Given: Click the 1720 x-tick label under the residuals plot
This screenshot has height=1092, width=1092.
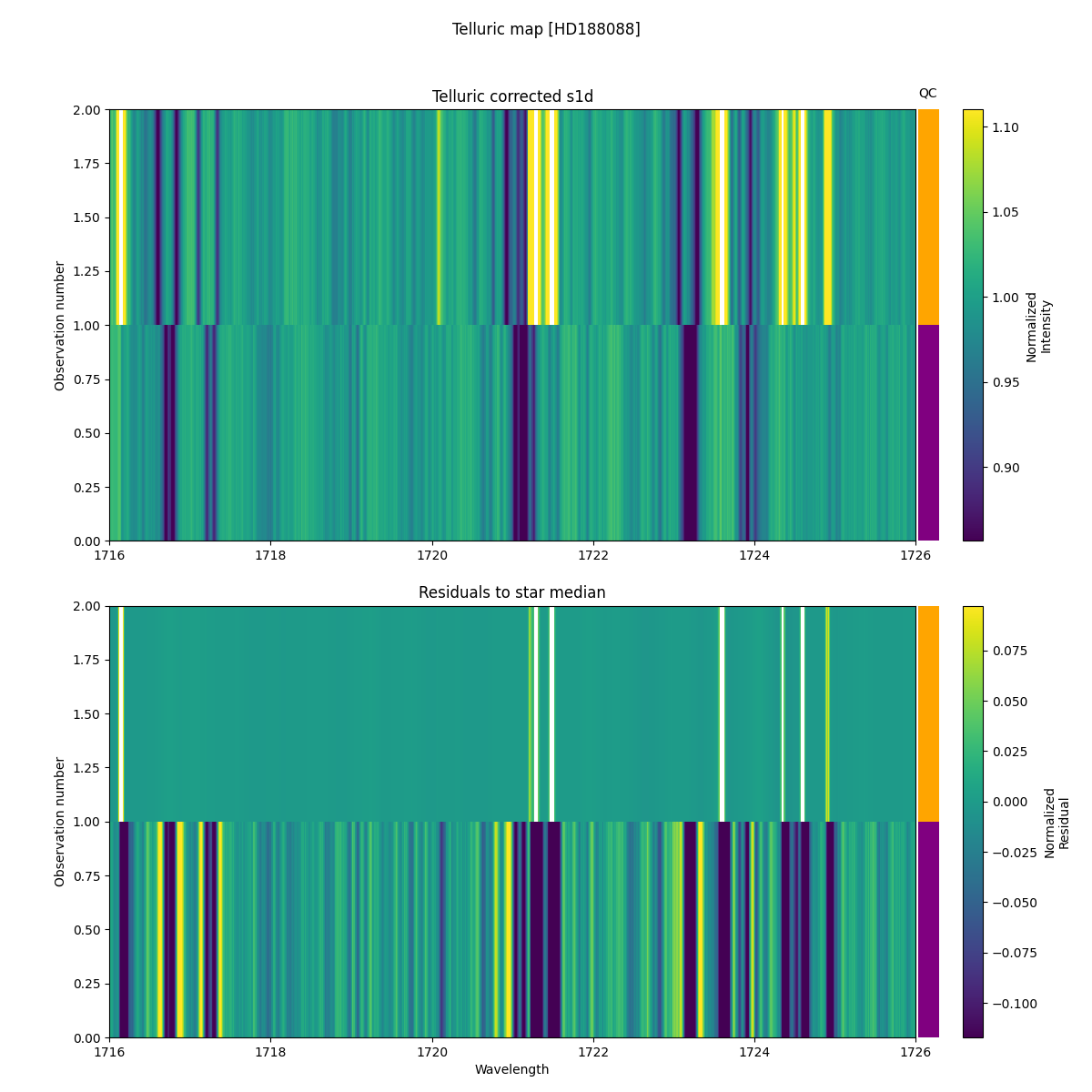Looking at the screenshot, I should pos(431,1052).
